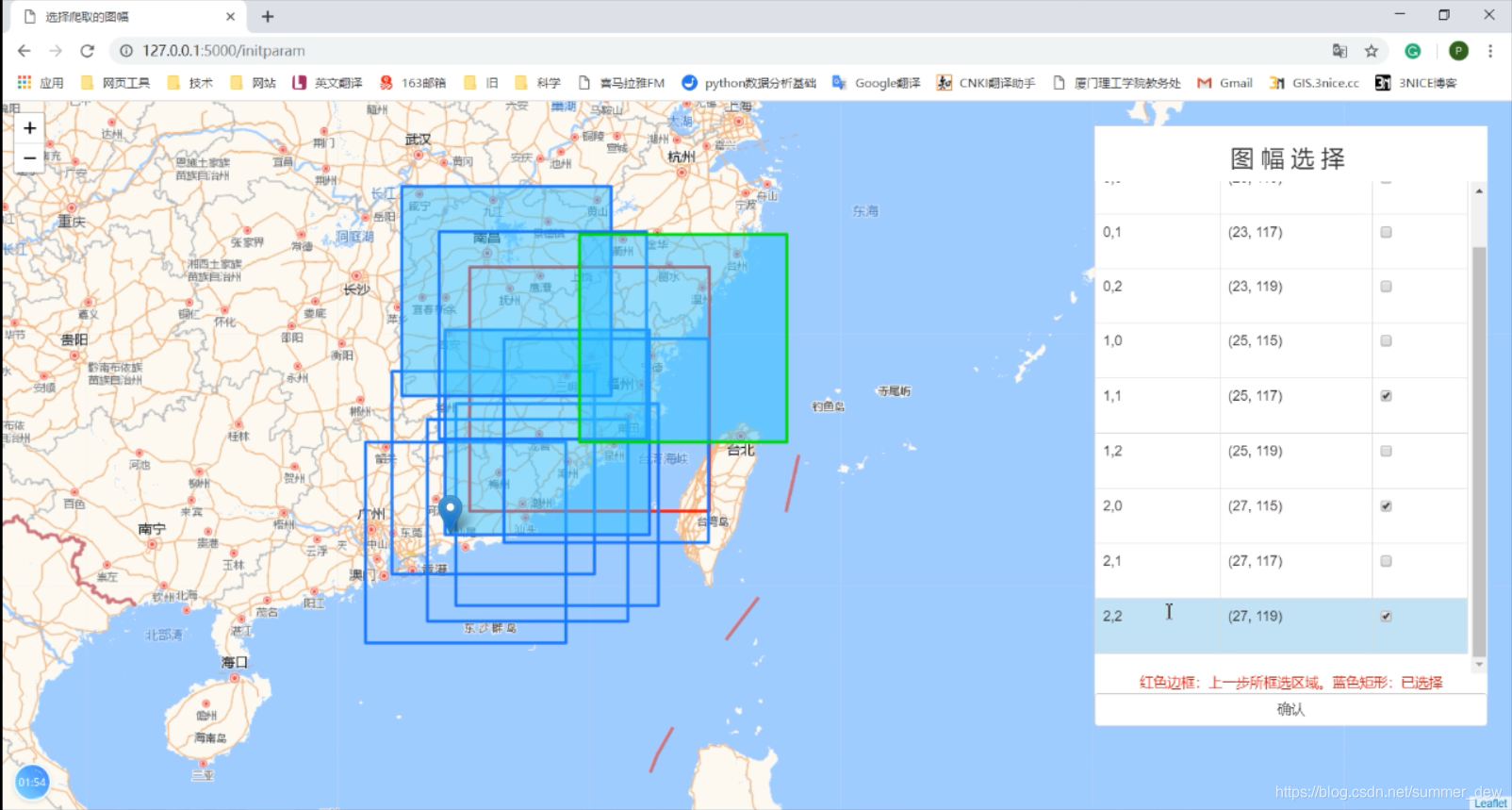Image resolution: width=1512 pixels, height=810 pixels.
Task: Open the Chrome profile avatar
Action: 1458,51
